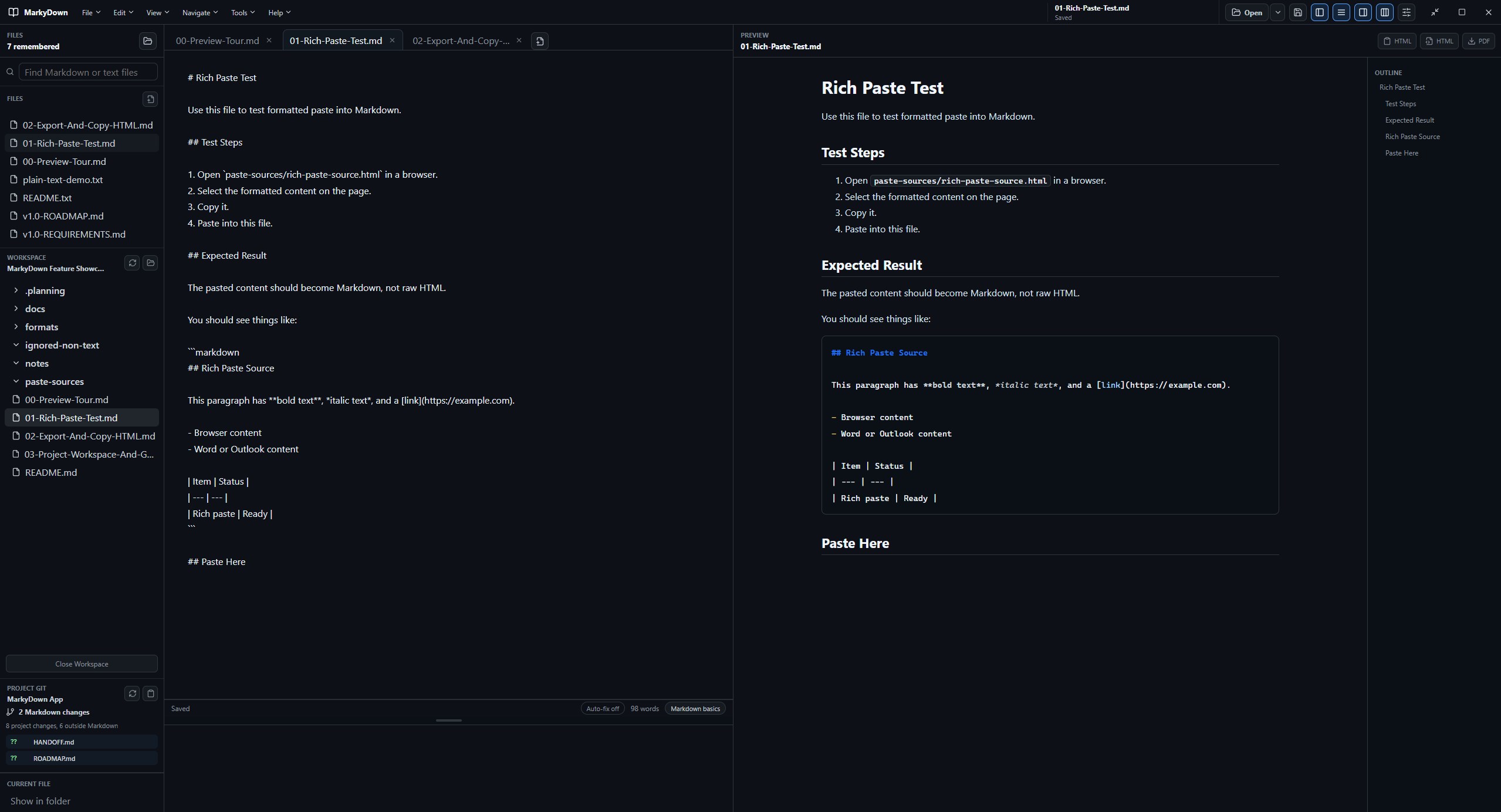The height and width of the screenshot is (812, 1501).
Task: Switch to the 02-Export-And-Copy tab
Action: click(x=461, y=40)
